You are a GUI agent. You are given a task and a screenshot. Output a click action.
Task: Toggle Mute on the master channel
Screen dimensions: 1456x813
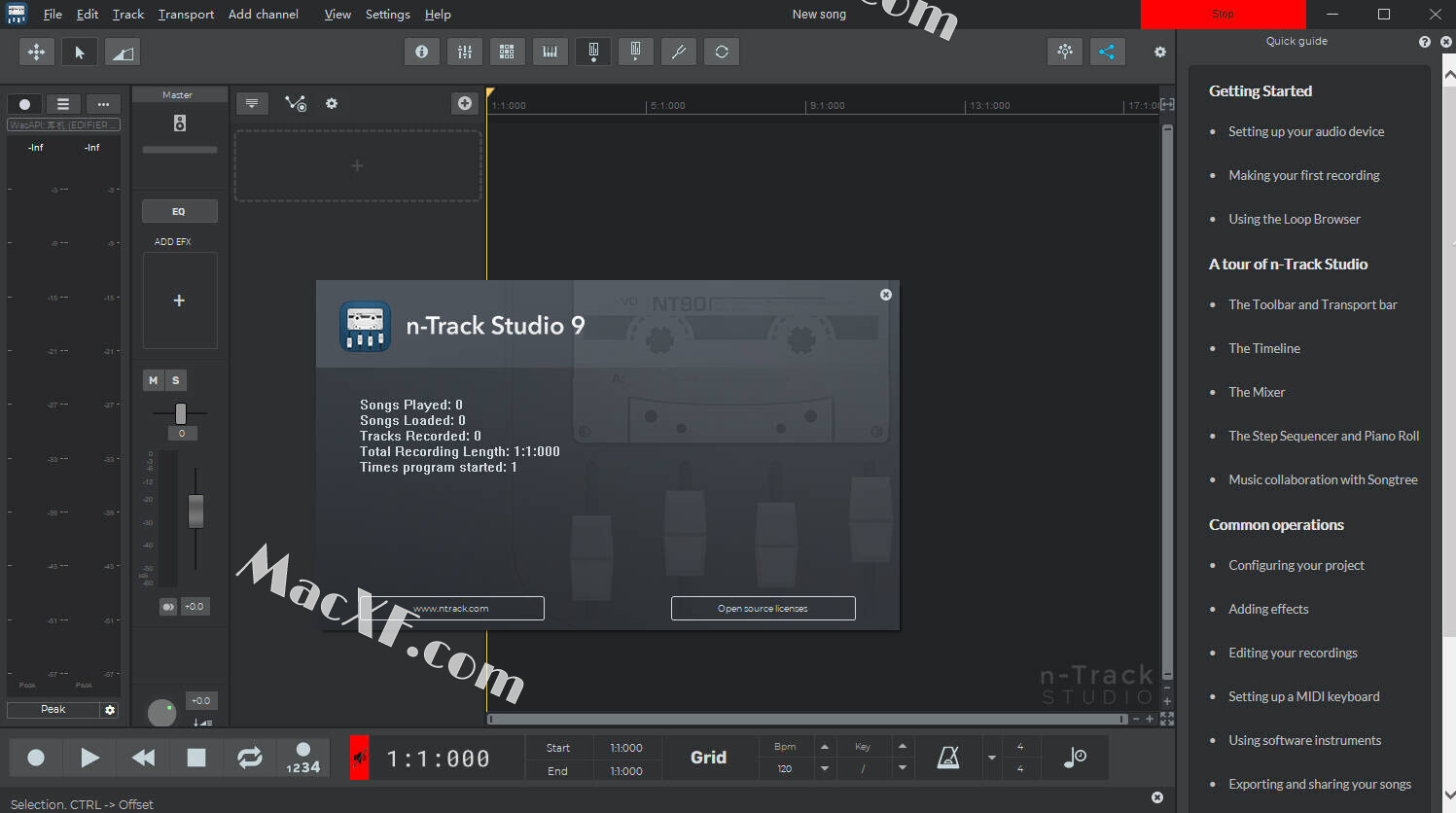(153, 380)
